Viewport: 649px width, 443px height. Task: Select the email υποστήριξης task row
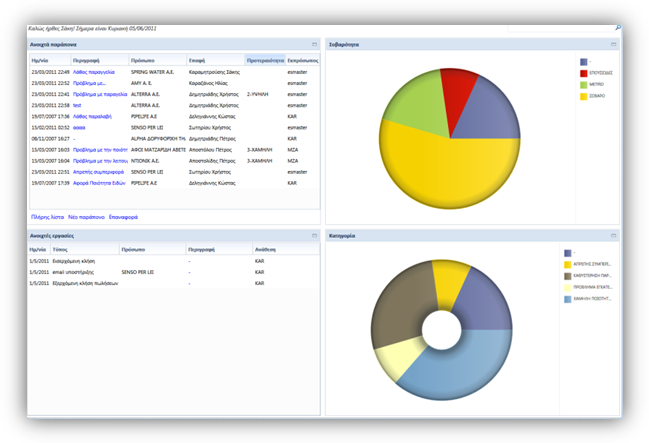[174, 272]
